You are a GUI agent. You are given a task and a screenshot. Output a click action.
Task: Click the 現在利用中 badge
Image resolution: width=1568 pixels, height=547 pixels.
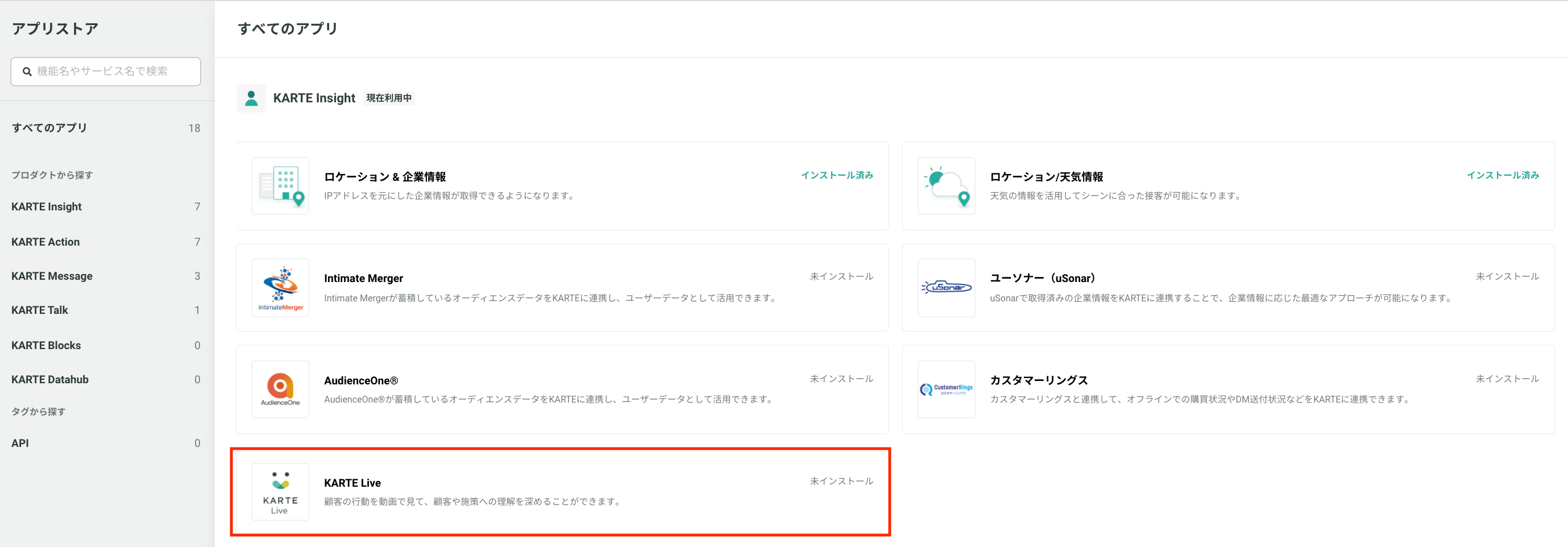[389, 98]
